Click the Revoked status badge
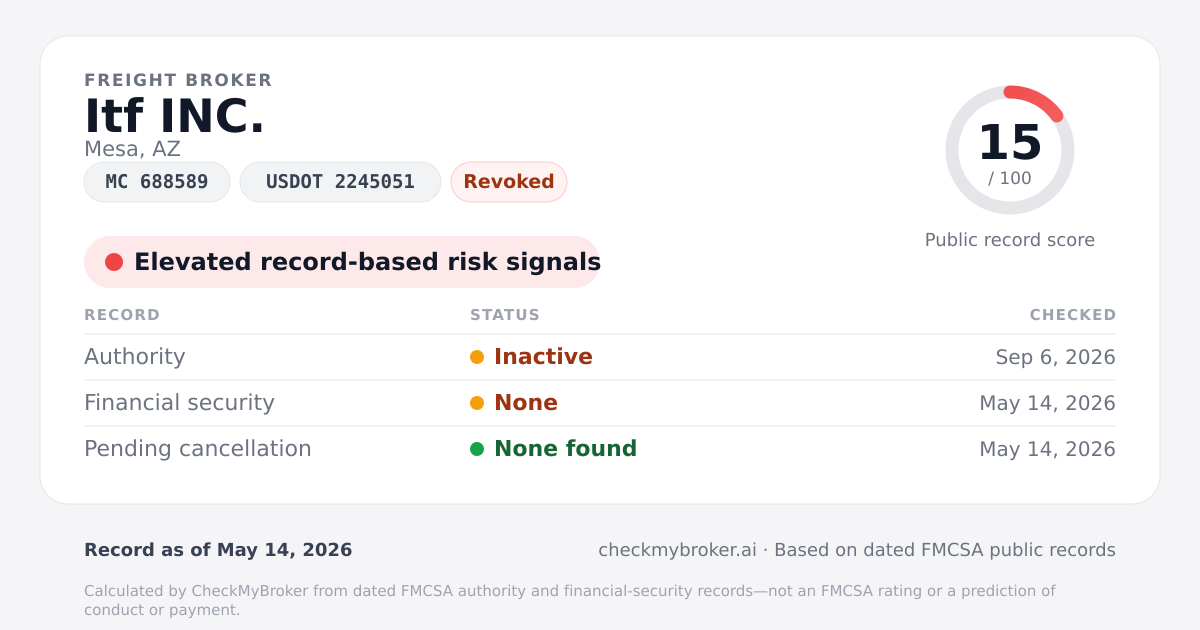This screenshot has width=1200, height=630. tap(509, 182)
